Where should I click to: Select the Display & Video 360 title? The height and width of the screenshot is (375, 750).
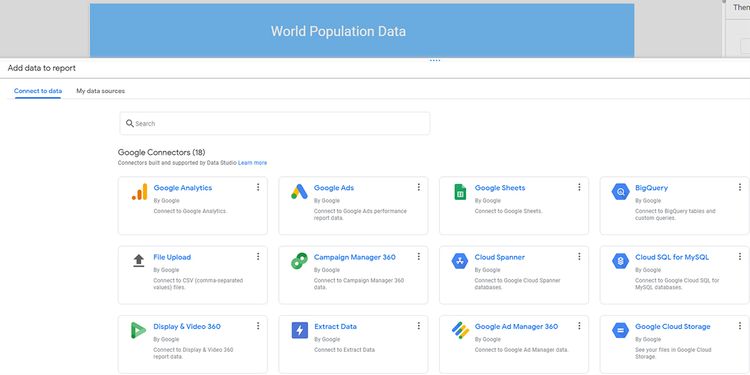187,327
